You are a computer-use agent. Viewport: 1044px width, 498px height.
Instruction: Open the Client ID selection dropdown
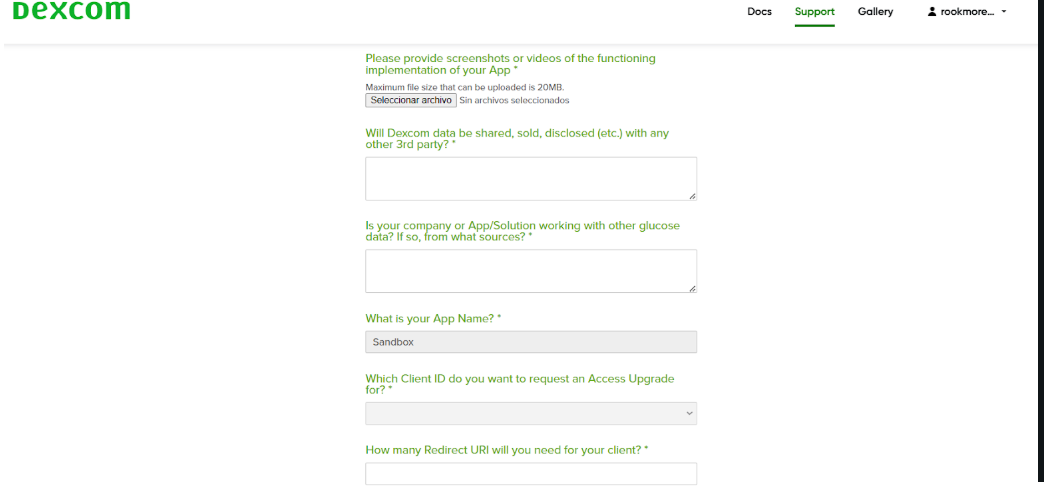point(530,413)
